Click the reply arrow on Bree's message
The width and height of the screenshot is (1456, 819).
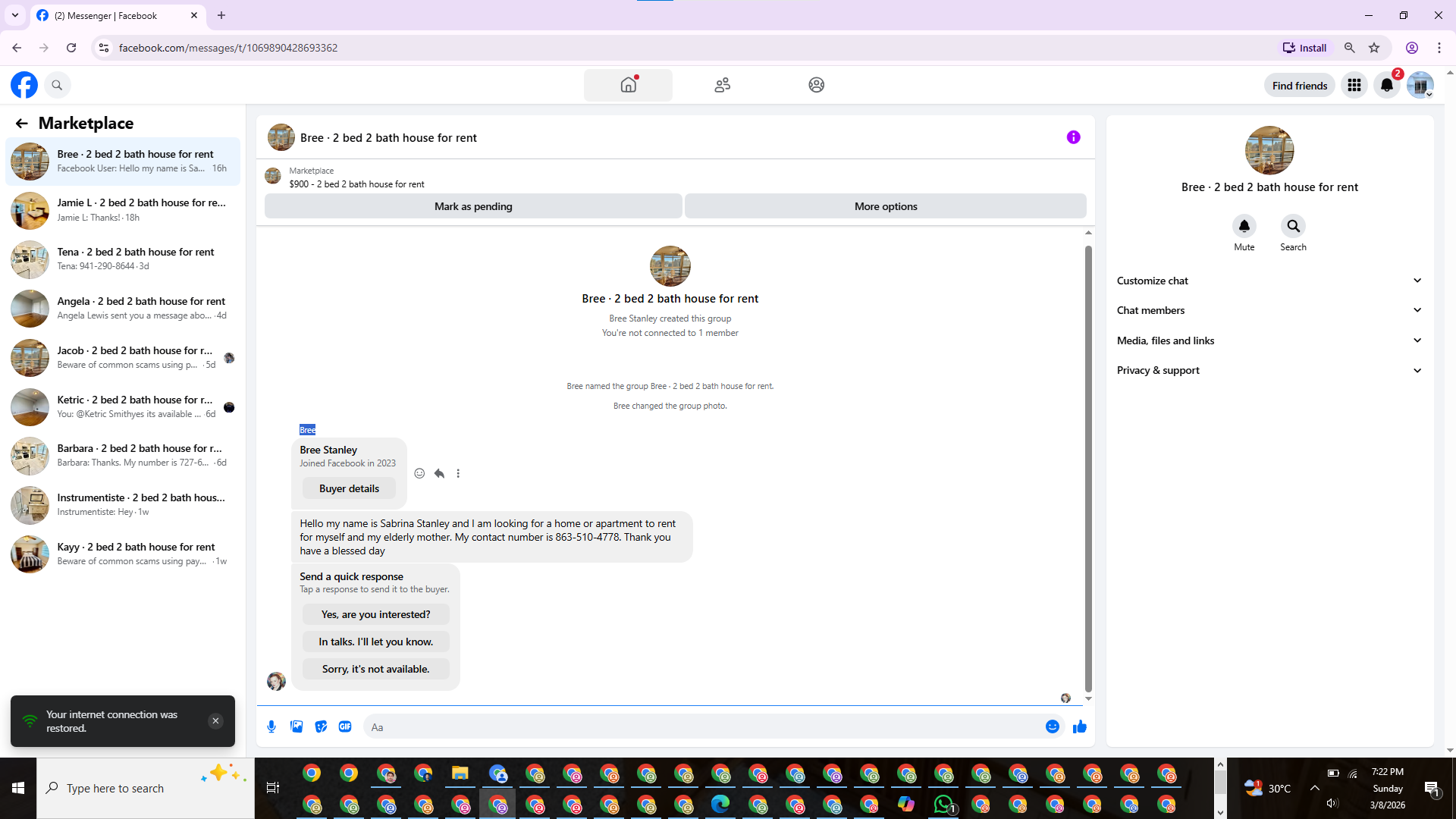[439, 473]
